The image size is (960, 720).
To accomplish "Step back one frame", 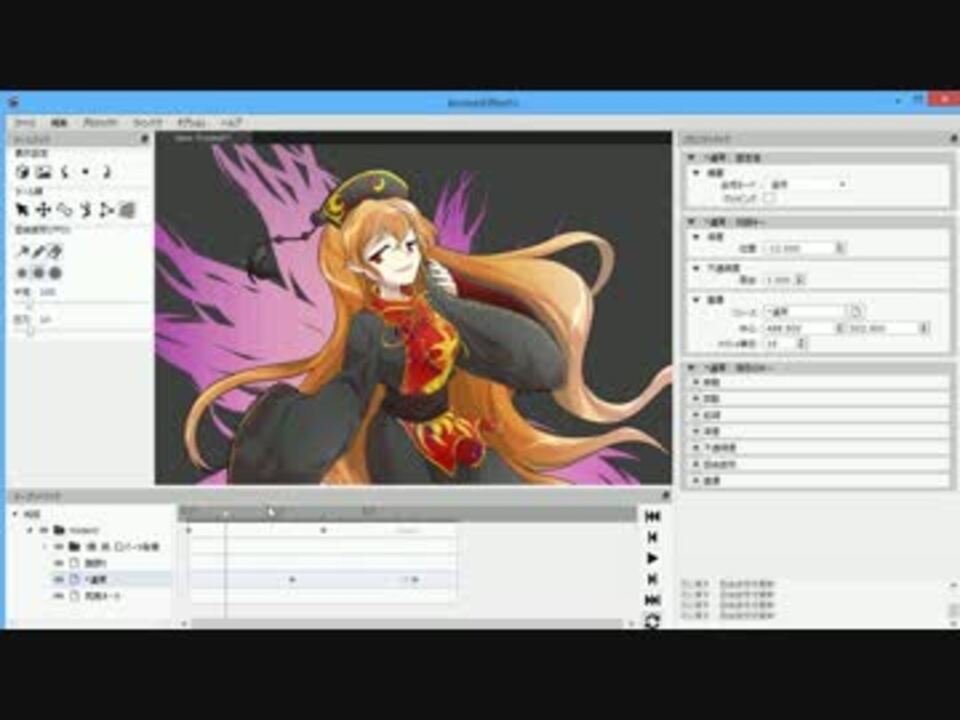I will (x=653, y=538).
